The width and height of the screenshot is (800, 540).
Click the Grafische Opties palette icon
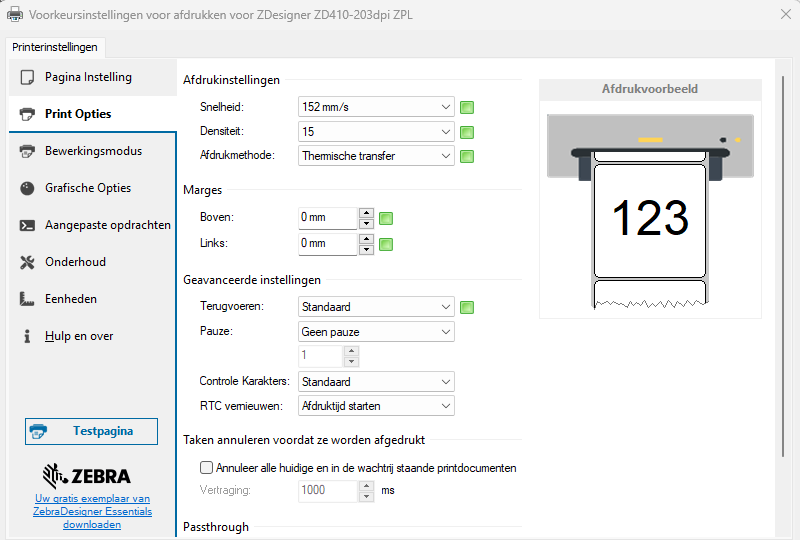click(x=27, y=188)
